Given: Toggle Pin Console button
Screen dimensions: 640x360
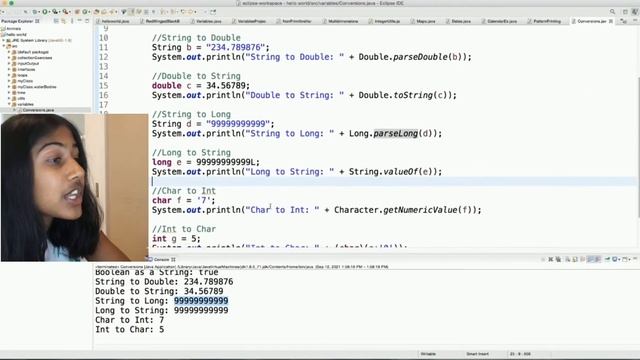Looking at the screenshot, I should [x=607, y=259].
